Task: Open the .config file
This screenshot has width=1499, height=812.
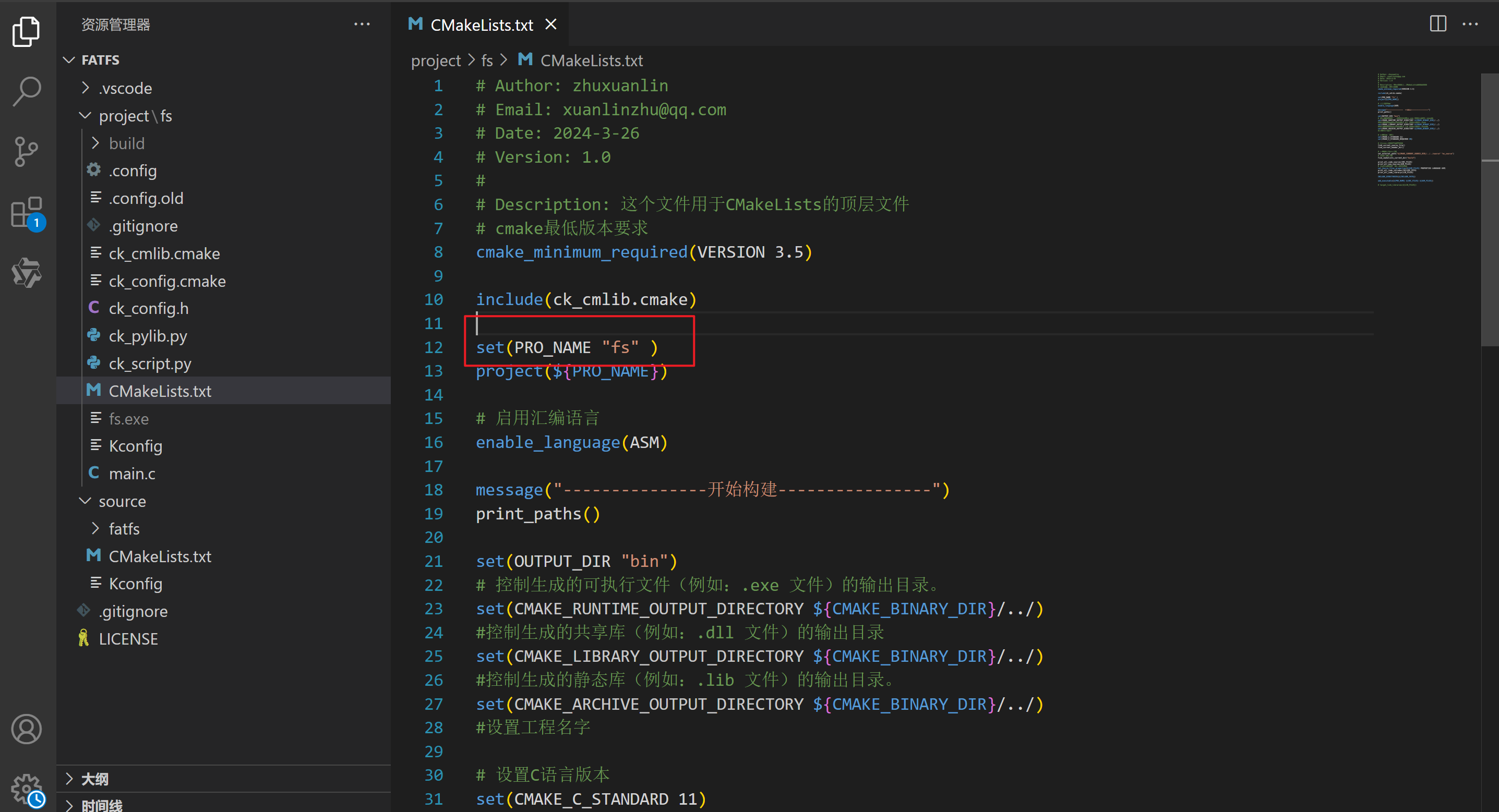Action: (x=223, y=171)
